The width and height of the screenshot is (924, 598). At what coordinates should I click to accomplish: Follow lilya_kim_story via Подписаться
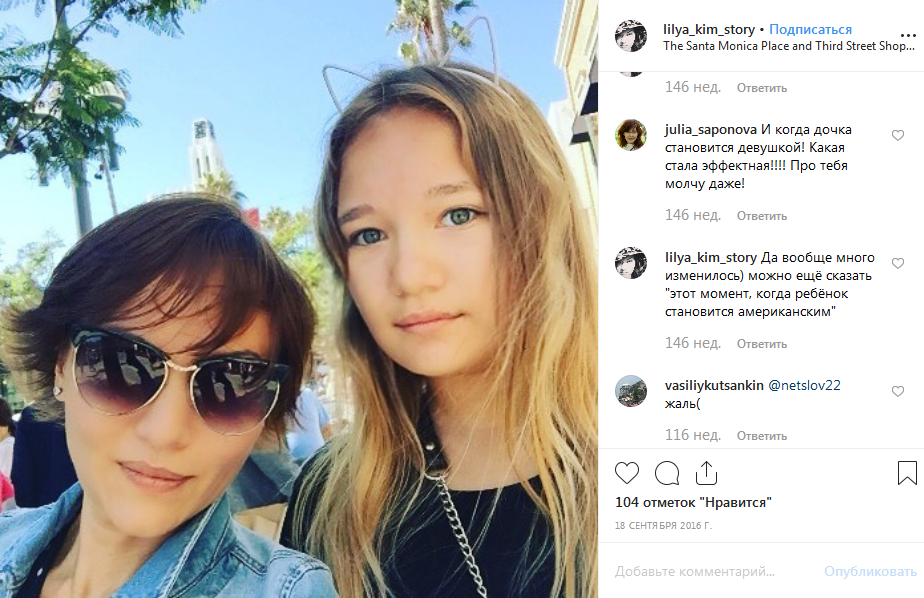point(810,29)
